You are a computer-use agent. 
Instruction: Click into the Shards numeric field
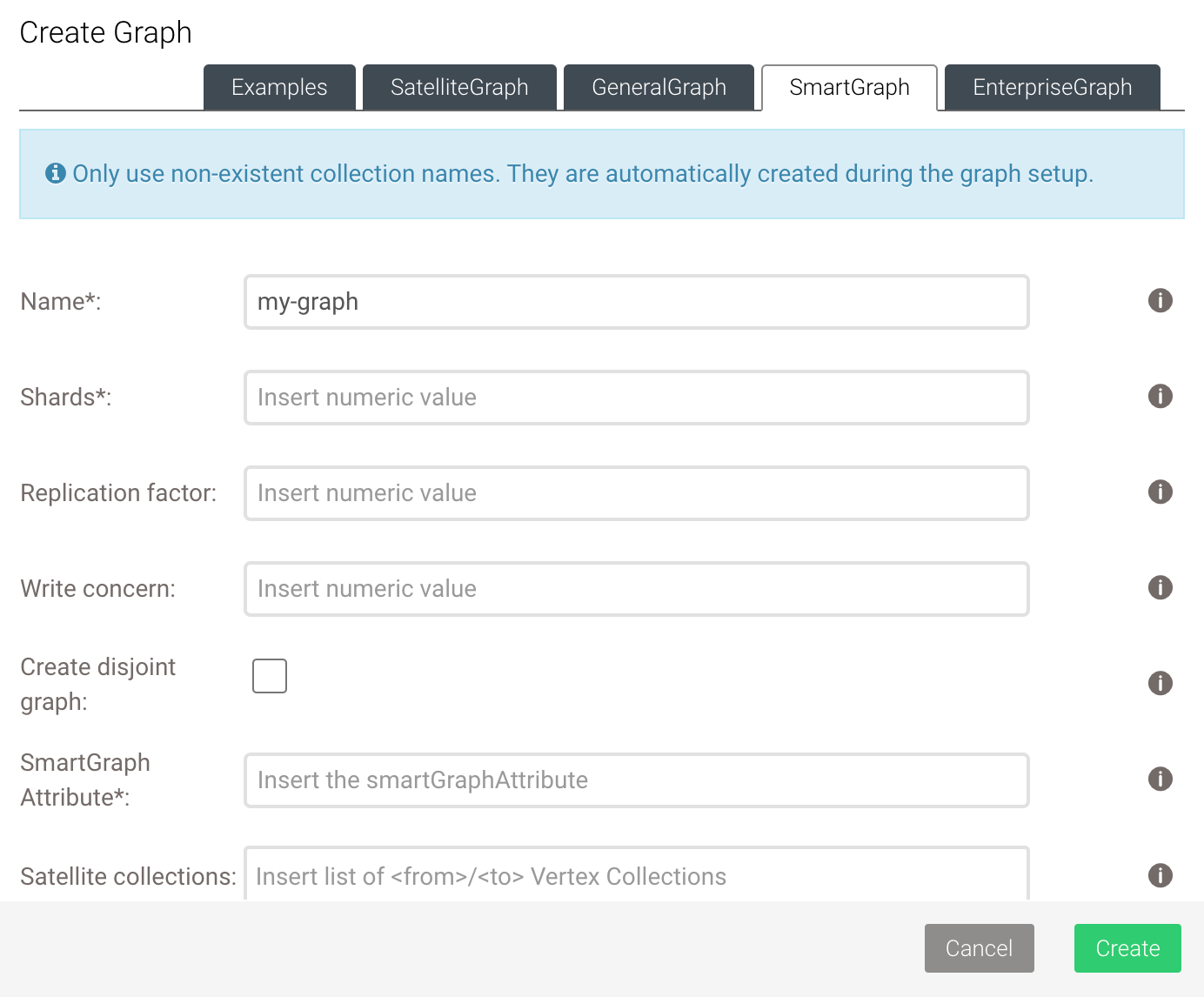[637, 398]
